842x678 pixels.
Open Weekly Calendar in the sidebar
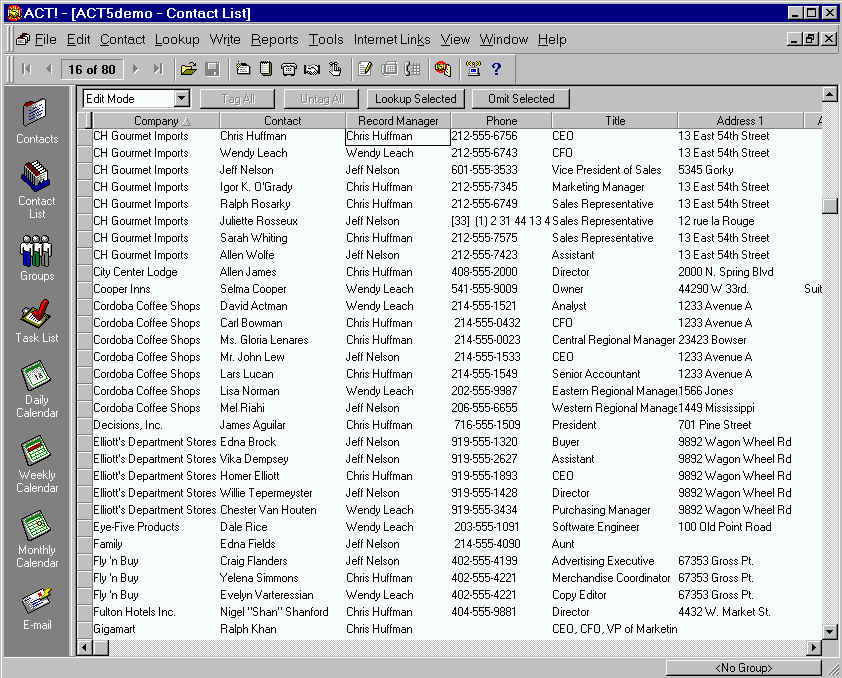[37, 465]
